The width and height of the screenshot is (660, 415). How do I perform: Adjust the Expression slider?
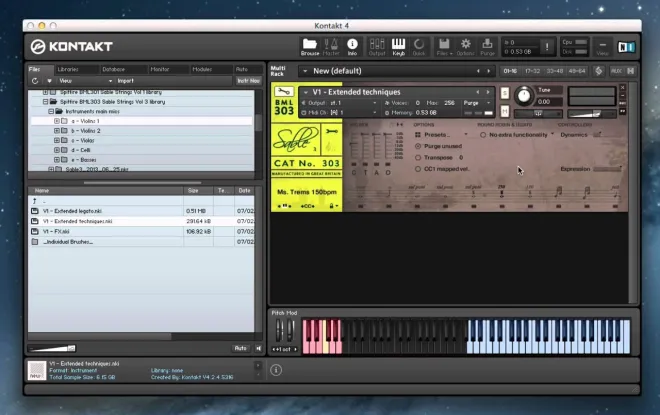[607, 169]
